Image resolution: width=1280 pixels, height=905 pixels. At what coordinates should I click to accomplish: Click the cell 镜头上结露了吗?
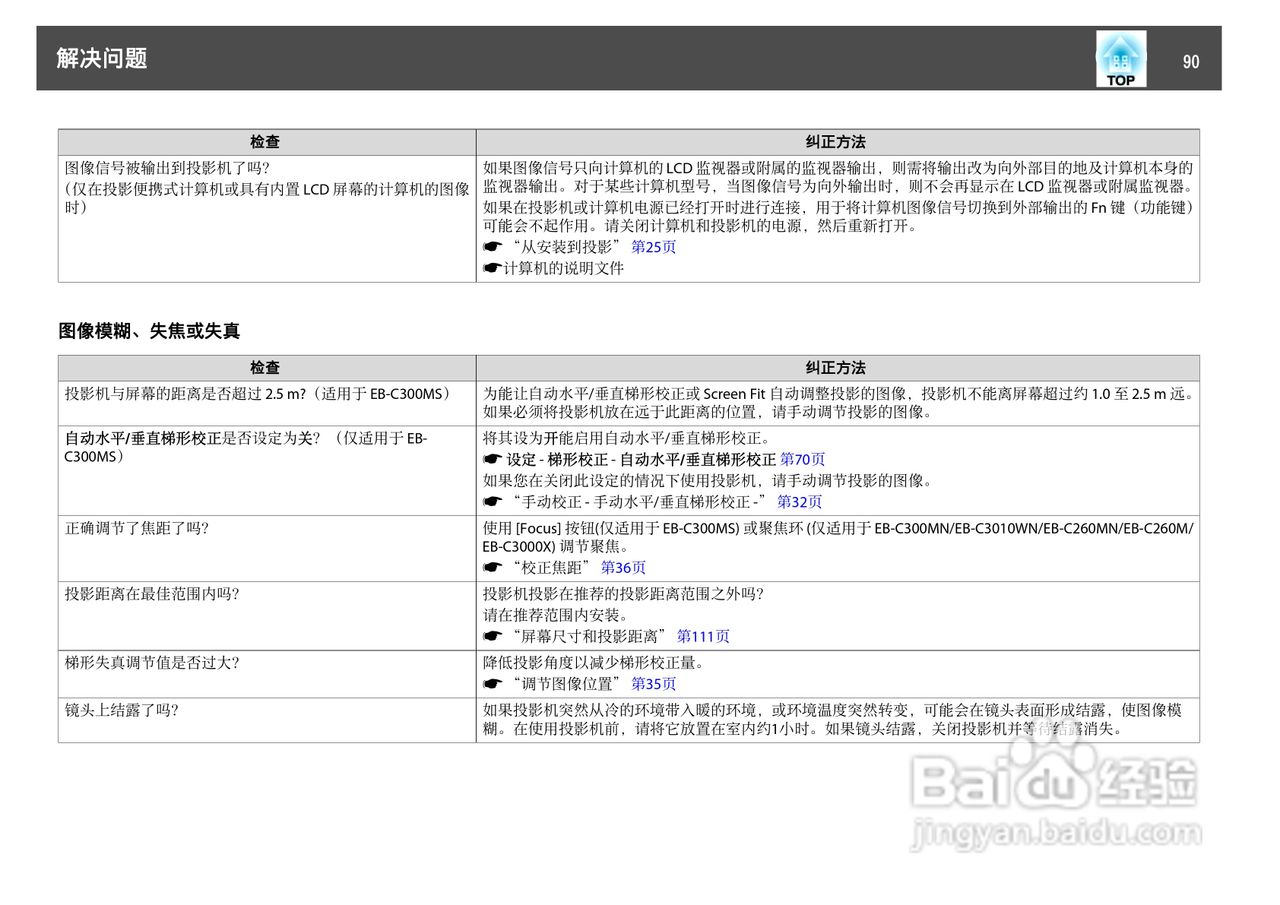(267, 720)
